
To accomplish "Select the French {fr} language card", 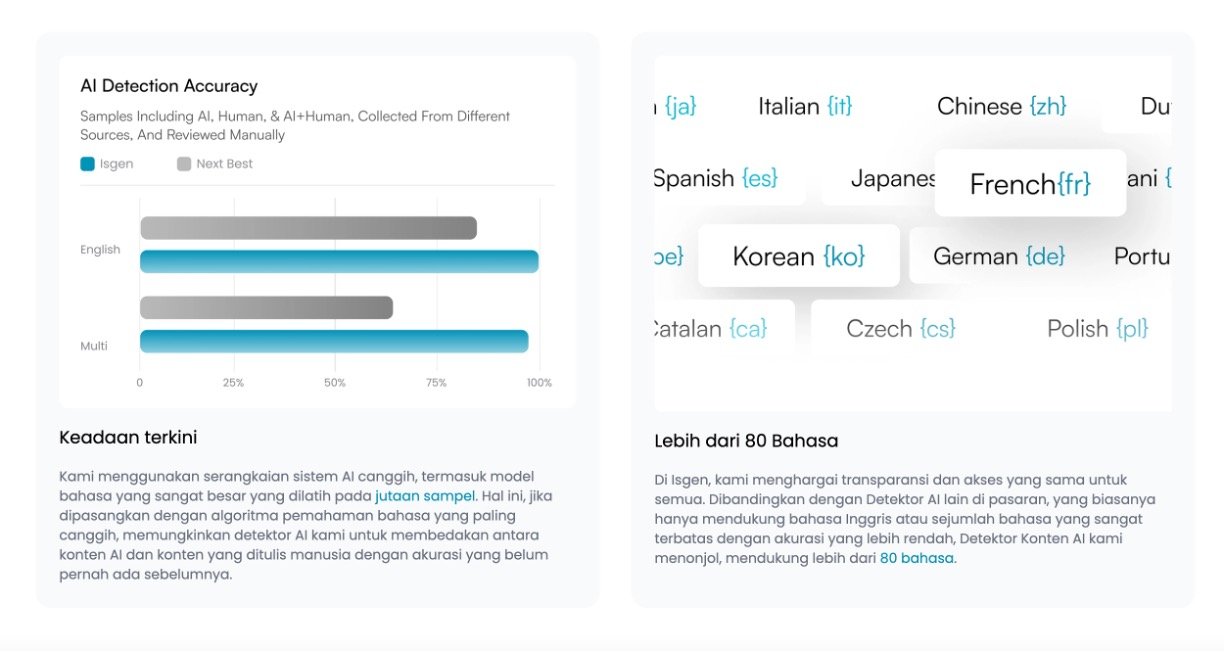I will tap(1030, 184).
